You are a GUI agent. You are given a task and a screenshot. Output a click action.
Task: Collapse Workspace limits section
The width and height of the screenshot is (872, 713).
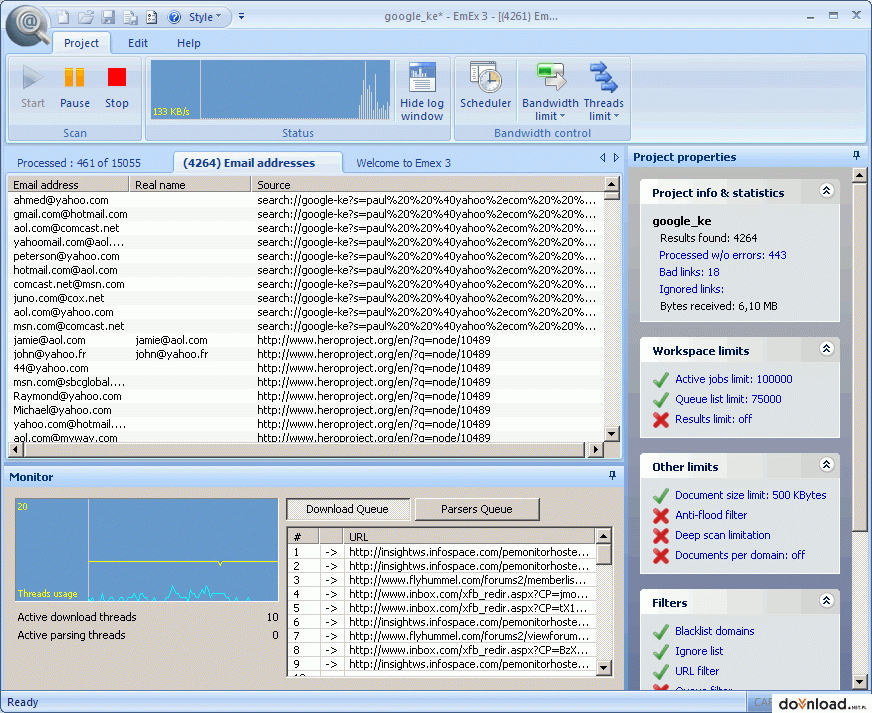826,349
